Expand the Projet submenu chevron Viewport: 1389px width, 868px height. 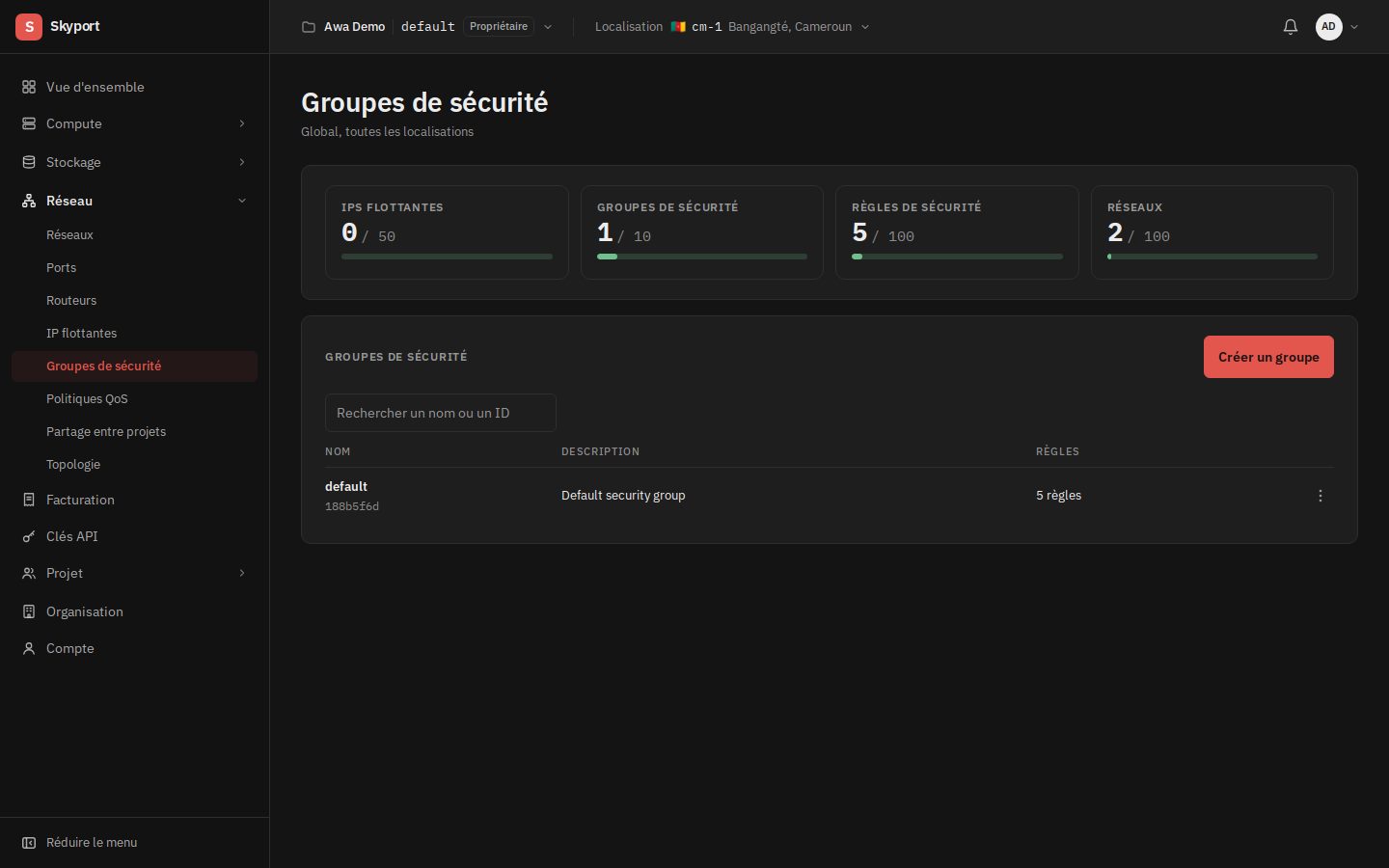(242, 573)
